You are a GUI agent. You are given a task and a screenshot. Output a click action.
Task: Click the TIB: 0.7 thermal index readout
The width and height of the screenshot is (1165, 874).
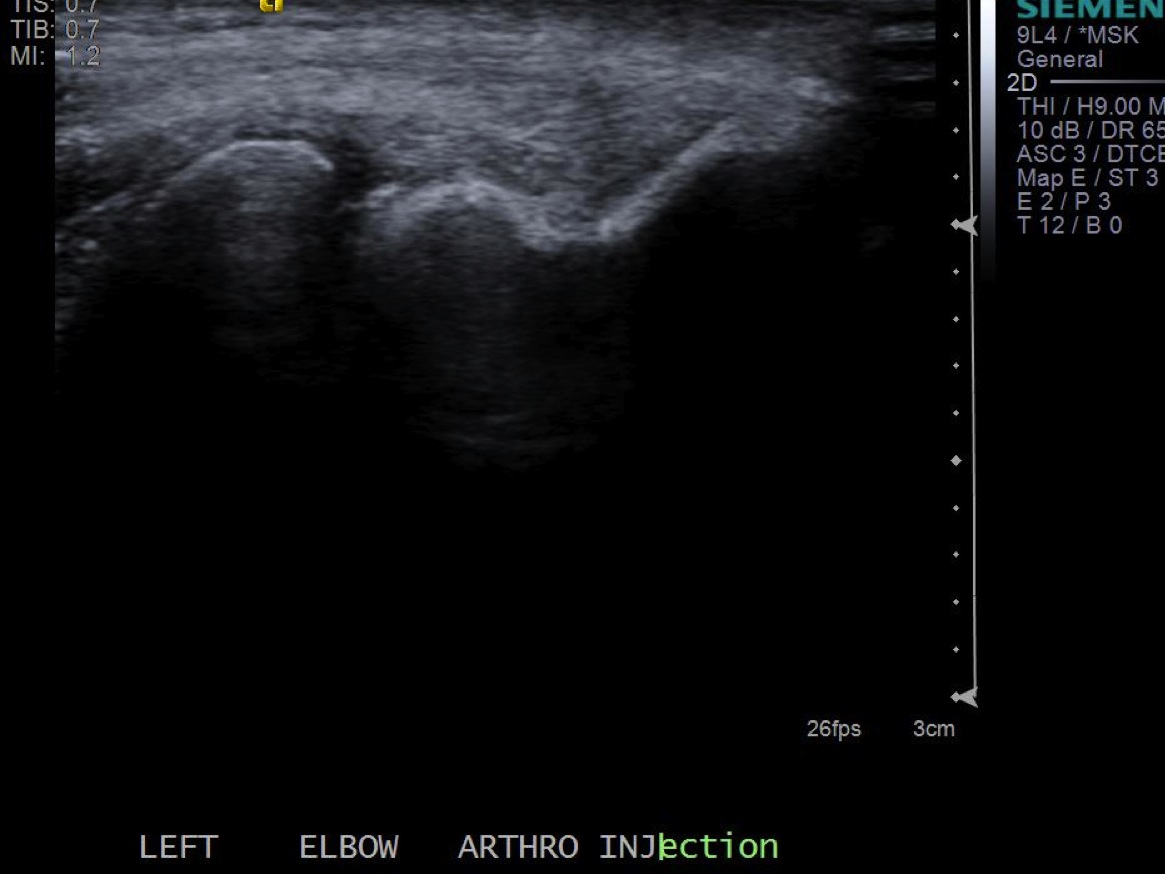coord(55,31)
